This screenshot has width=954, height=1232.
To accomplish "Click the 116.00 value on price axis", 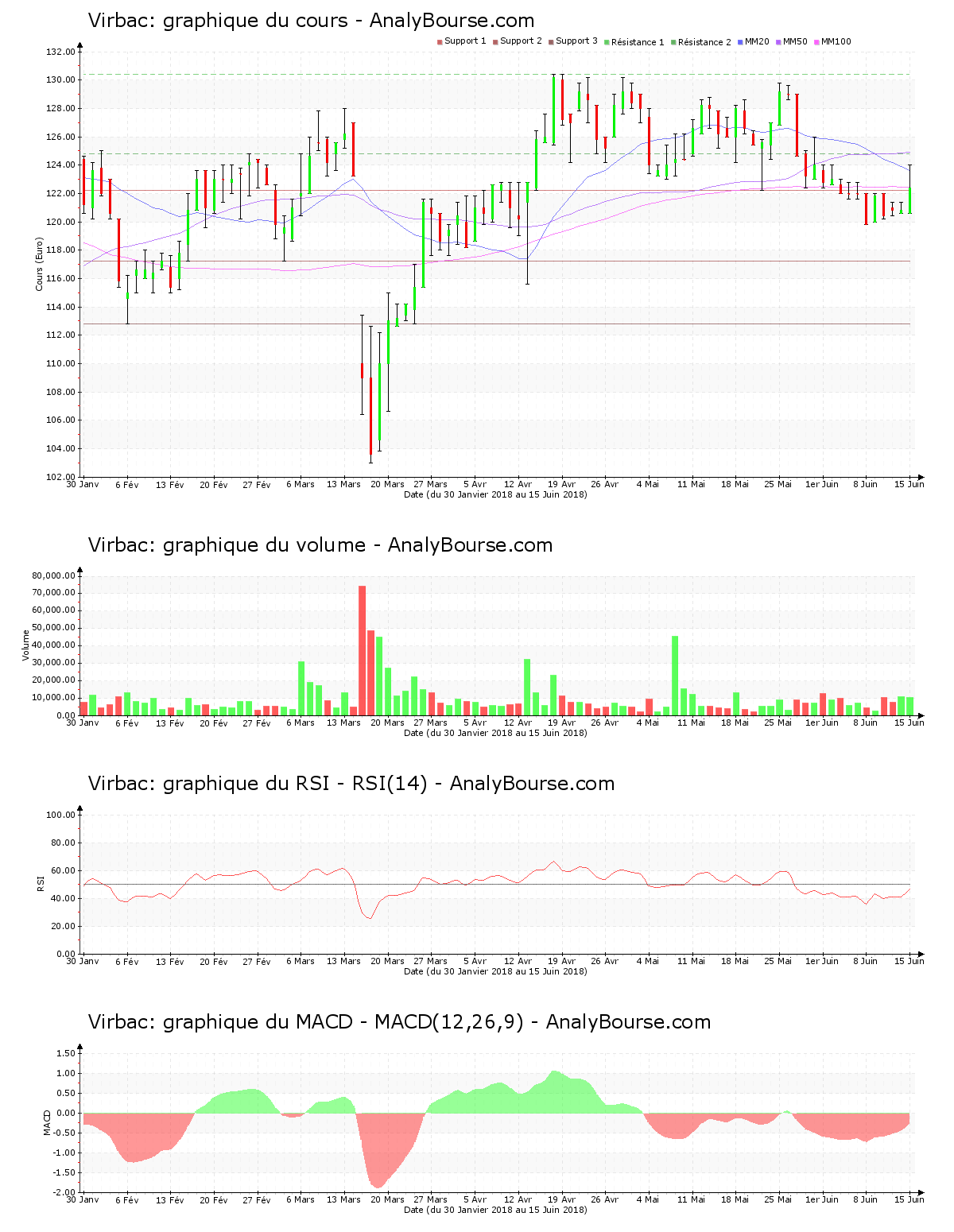I will [x=60, y=278].
